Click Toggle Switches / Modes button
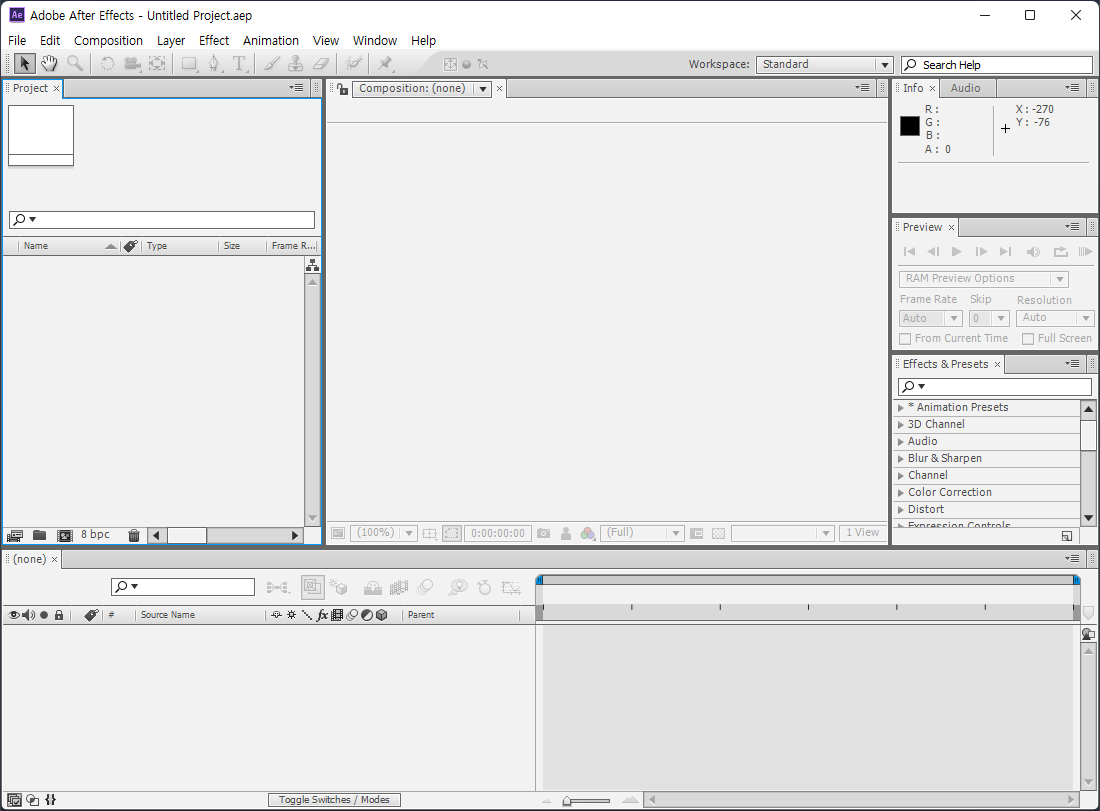The image size is (1100, 811). 334,800
